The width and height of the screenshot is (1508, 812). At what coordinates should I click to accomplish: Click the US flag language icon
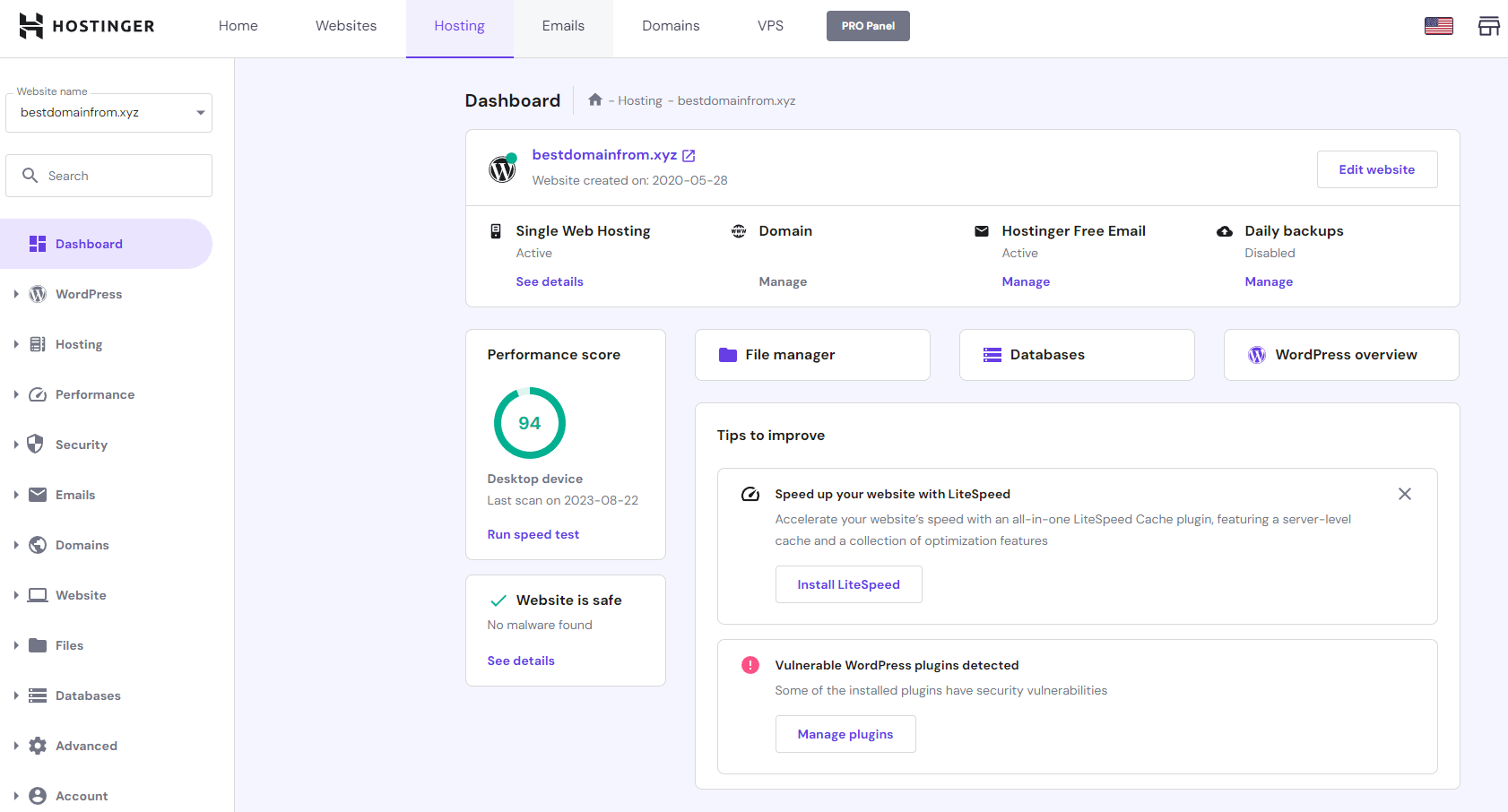click(1439, 25)
